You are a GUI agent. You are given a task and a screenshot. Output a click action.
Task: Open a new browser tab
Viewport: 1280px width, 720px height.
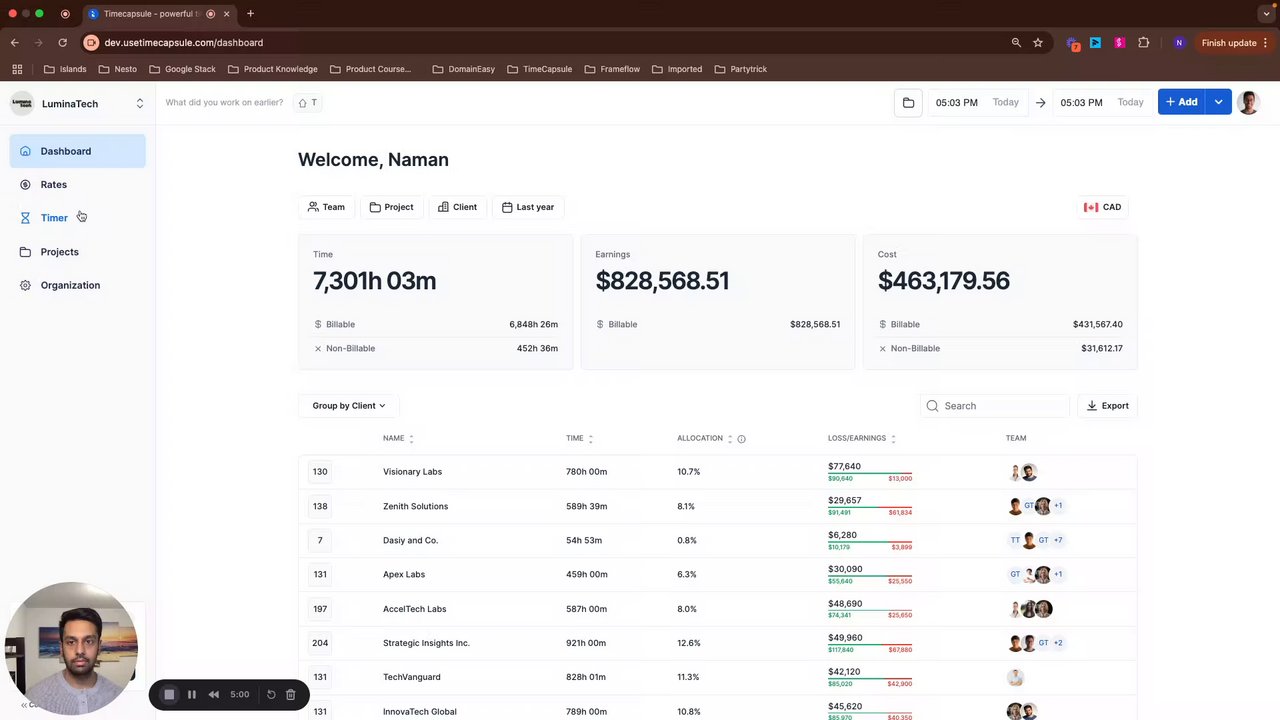(x=250, y=14)
